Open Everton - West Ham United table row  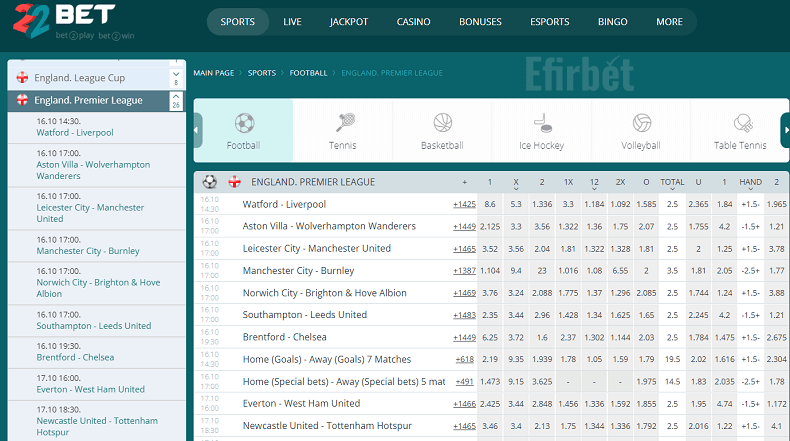pyautogui.click(x=301, y=404)
